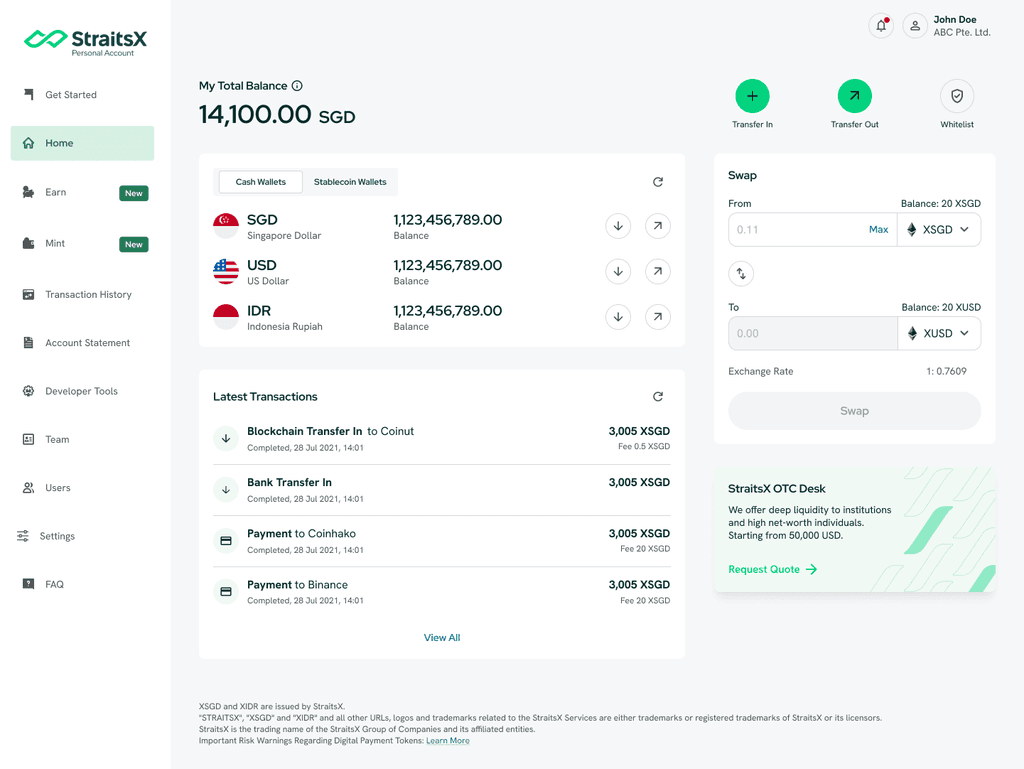The height and width of the screenshot is (769, 1024).
Task: Click Balance: 20 XUSD label
Action: coord(941,307)
